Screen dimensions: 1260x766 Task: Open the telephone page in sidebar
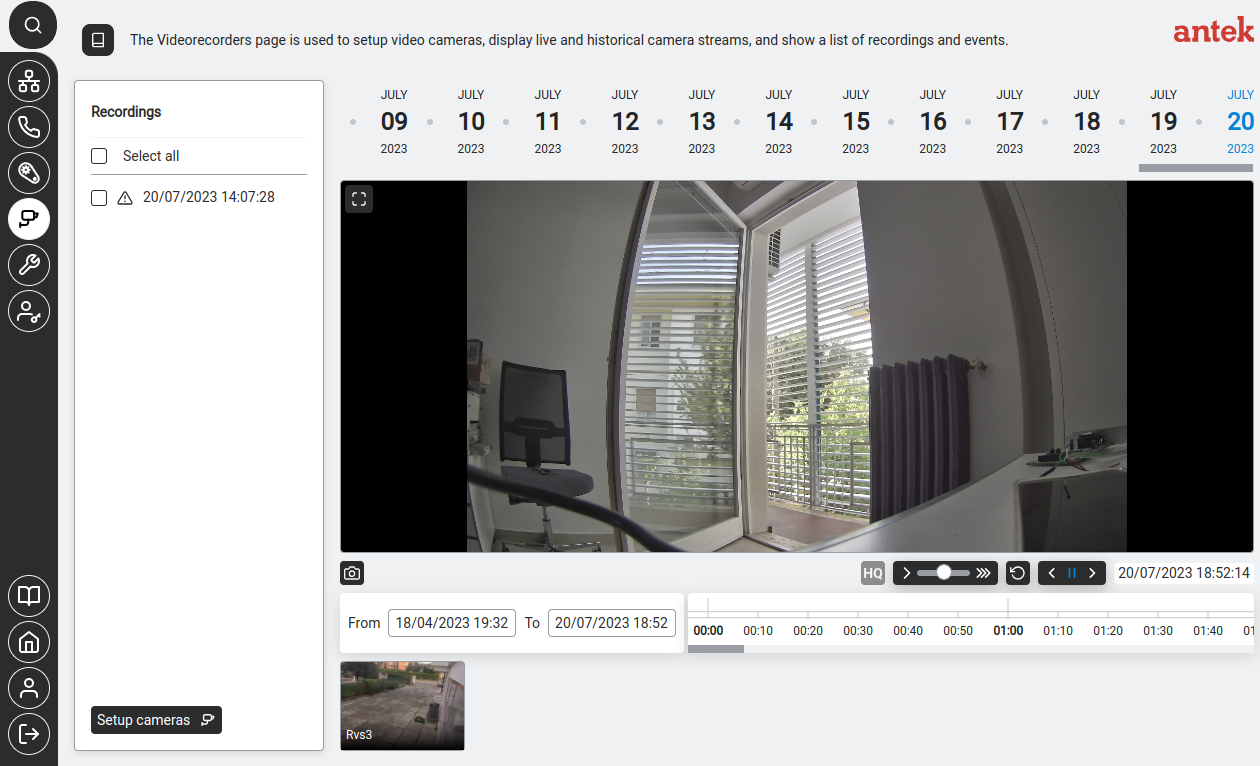(29, 127)
